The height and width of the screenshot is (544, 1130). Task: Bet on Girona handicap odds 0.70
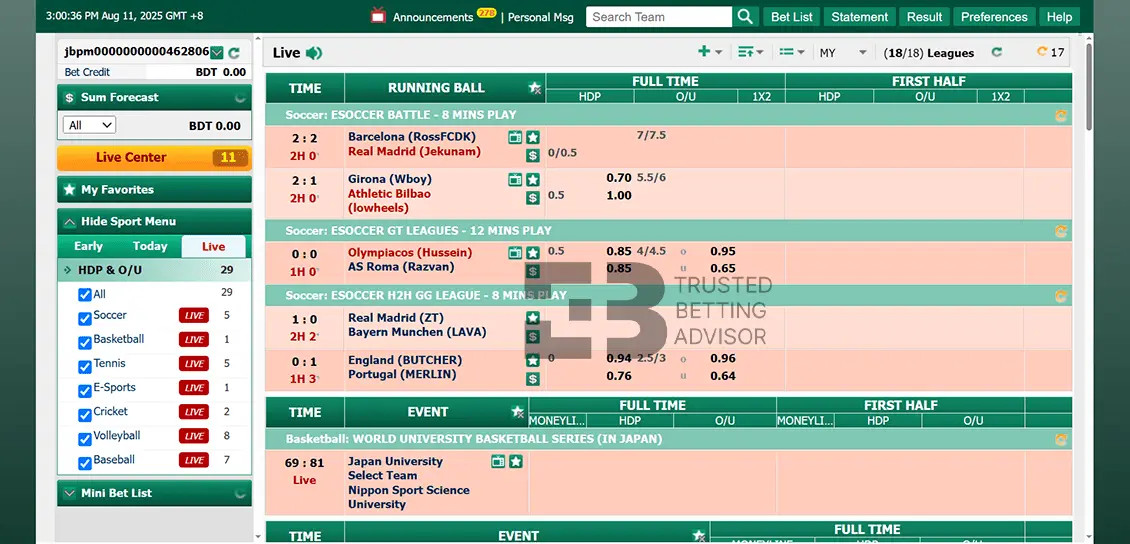pyautogui.click(x=619, y=178)
